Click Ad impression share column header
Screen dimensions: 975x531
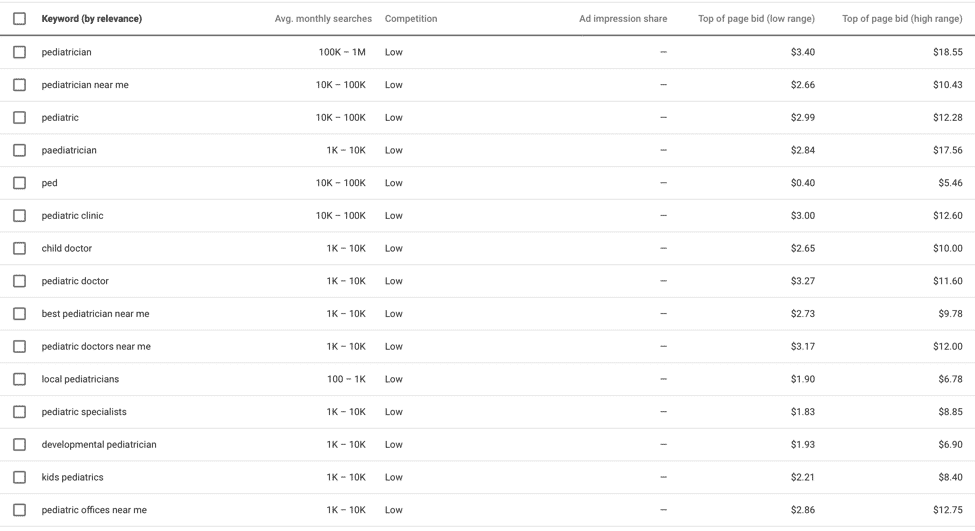coord(623,19)
